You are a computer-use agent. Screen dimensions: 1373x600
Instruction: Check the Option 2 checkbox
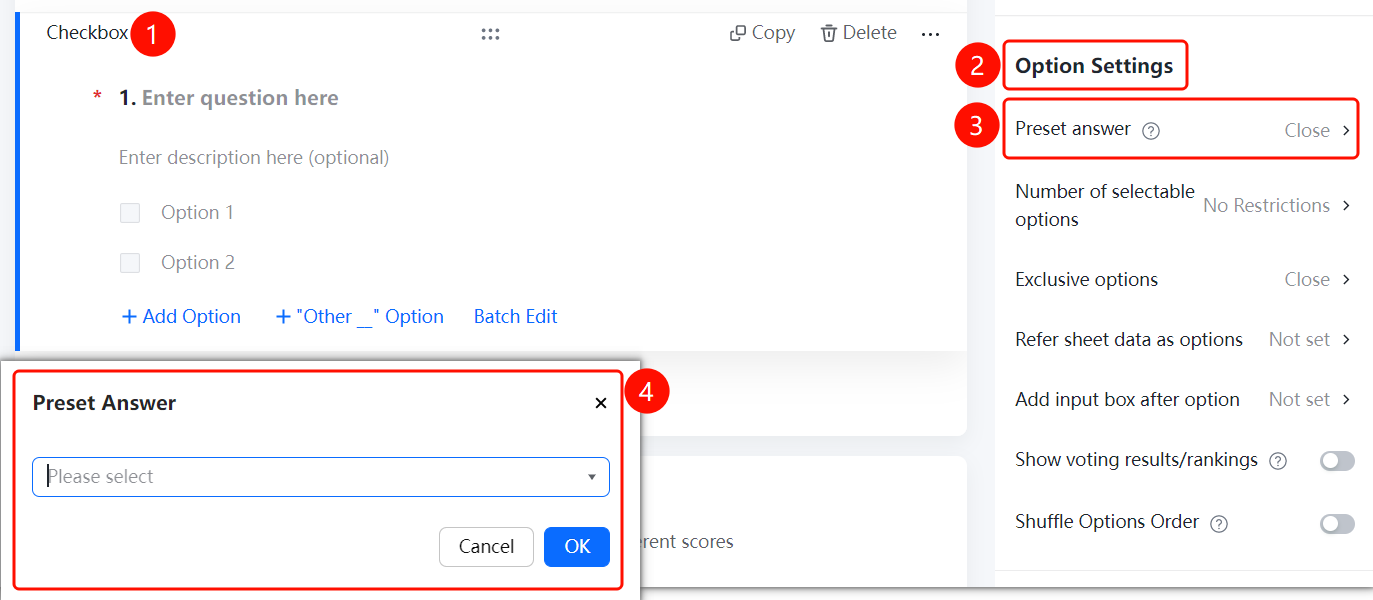(x=130, y=263)
